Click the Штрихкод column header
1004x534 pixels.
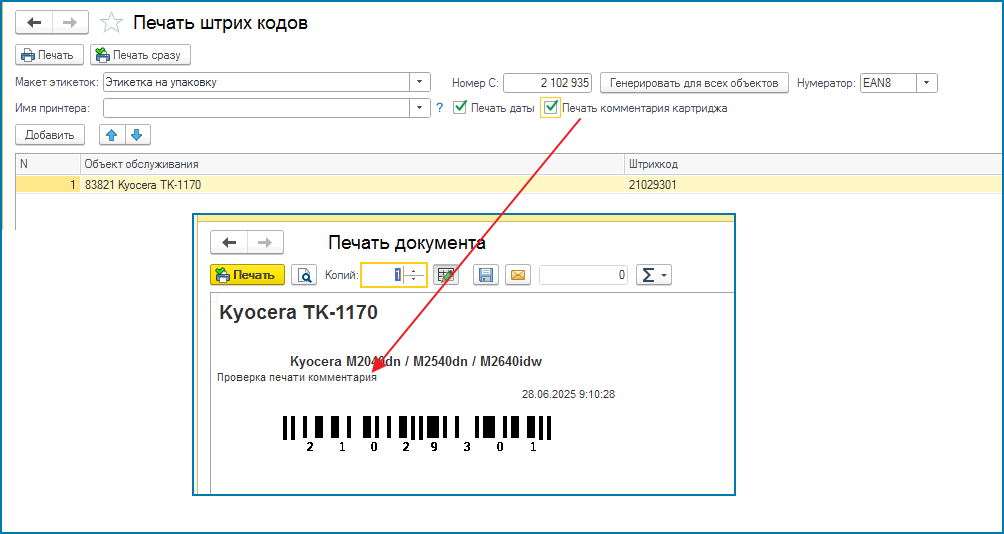(813, 164)
